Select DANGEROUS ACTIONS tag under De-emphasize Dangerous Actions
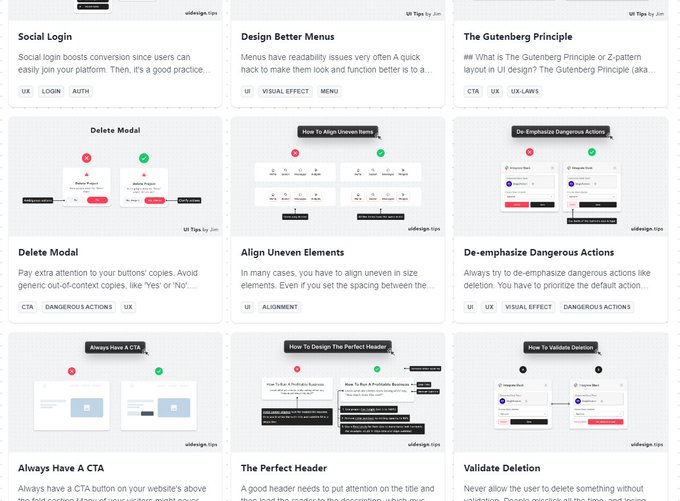This screenshot has width=680, height=501. 597,307
